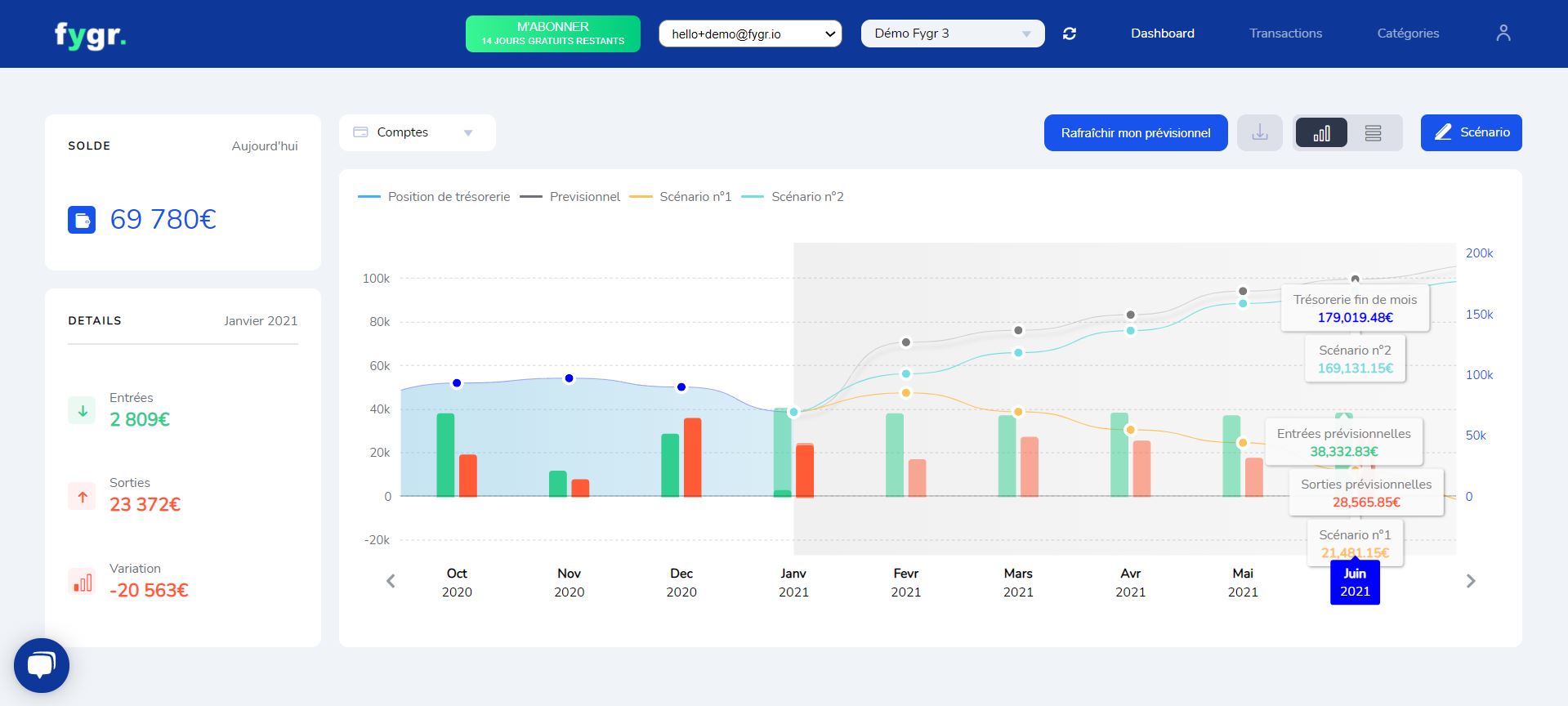Viewport: 1568px width, 706px height.
Task: Click the Dec 2020 red expenses bar
Action: pyautogui.click(x=692, y=458)
